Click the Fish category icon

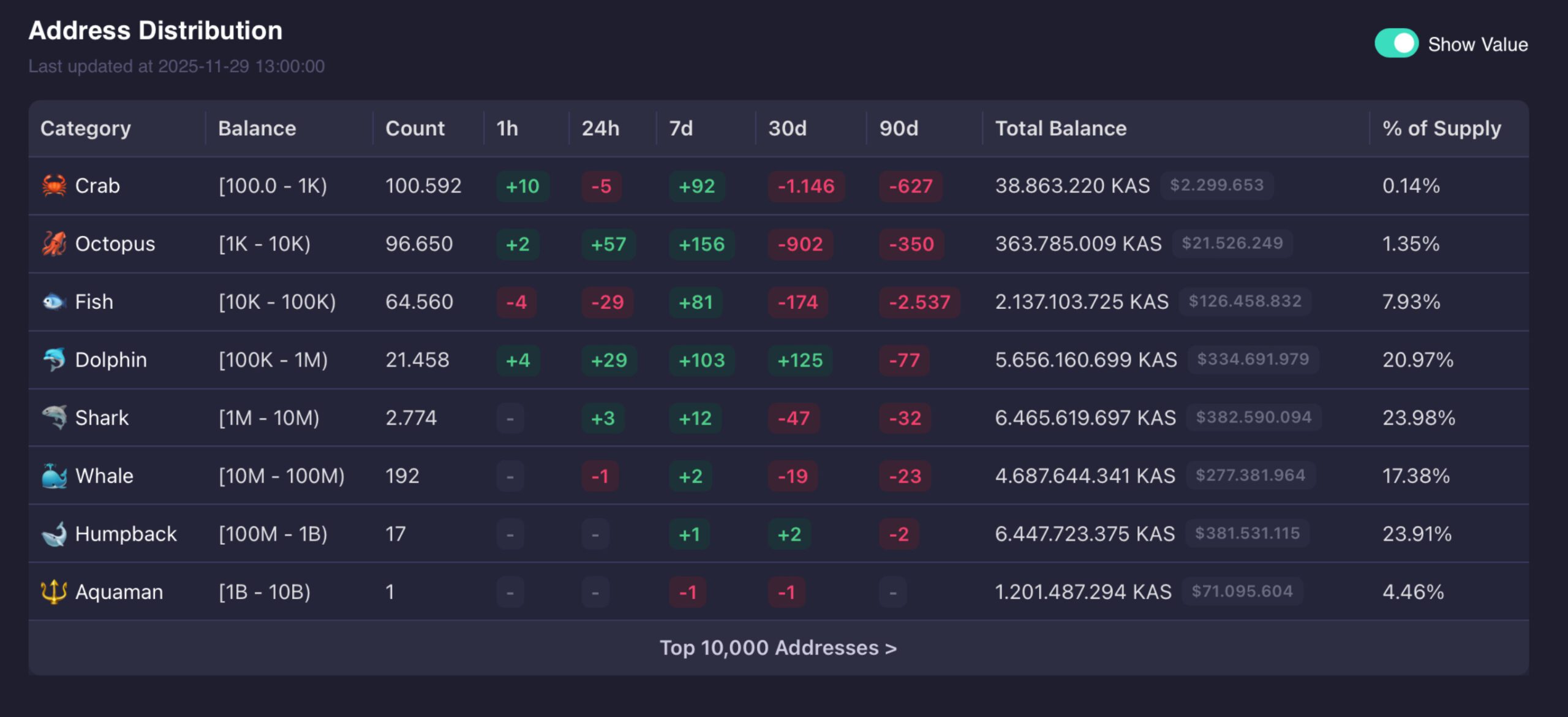[54, 302]
